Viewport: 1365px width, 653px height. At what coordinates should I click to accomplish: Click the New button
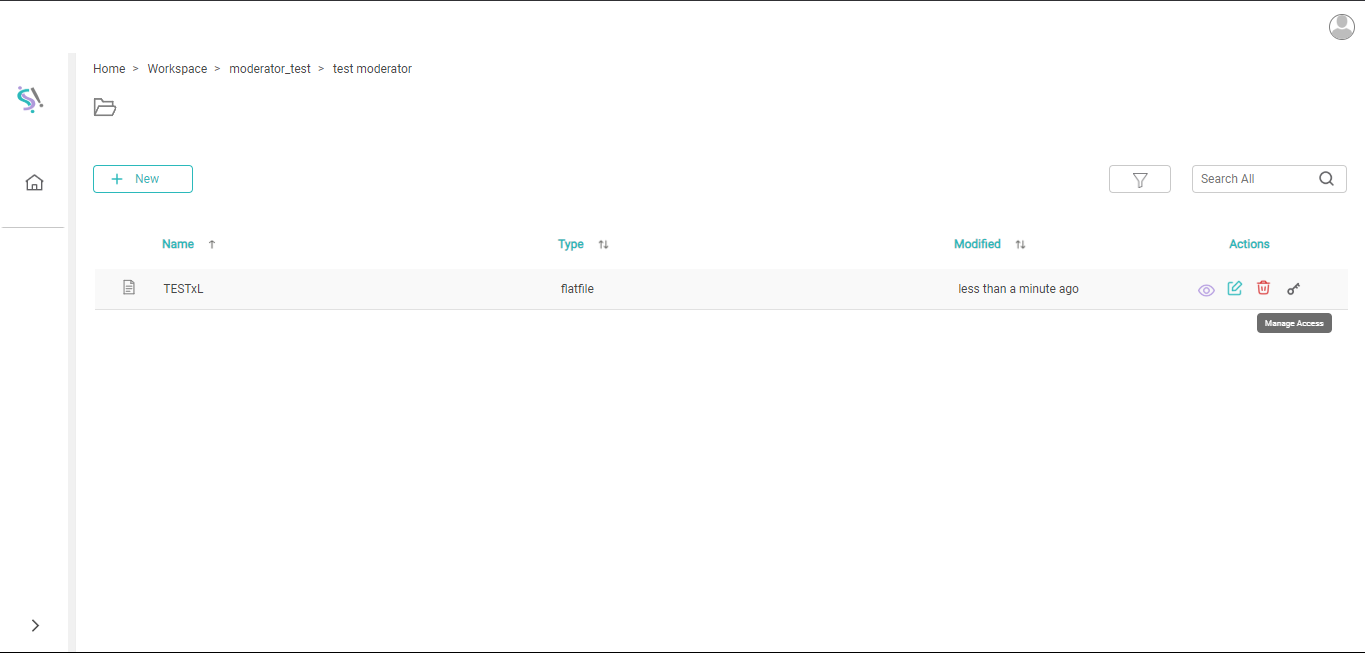point(143,179)
